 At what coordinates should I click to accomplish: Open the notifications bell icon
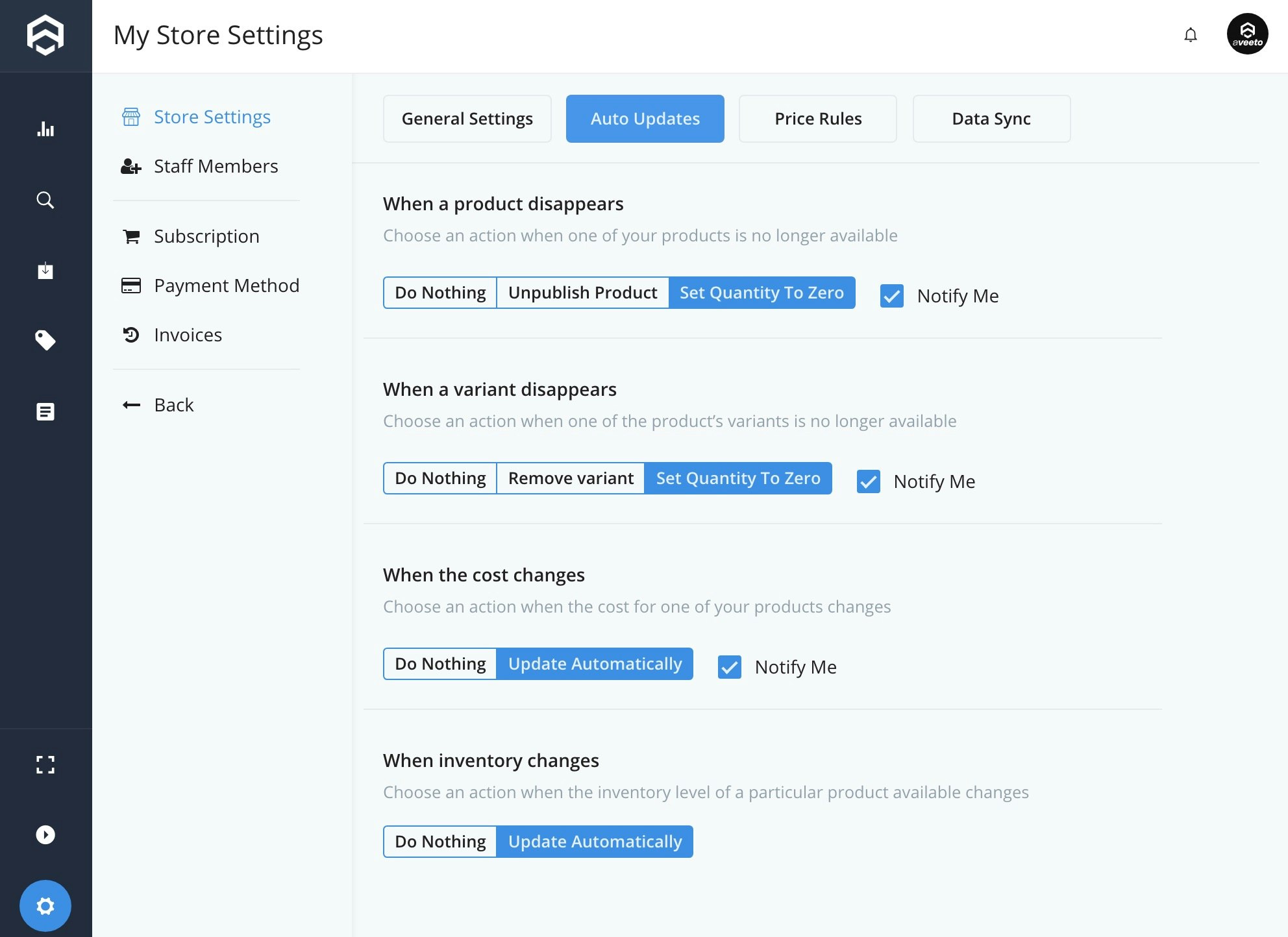point(1191,34)
